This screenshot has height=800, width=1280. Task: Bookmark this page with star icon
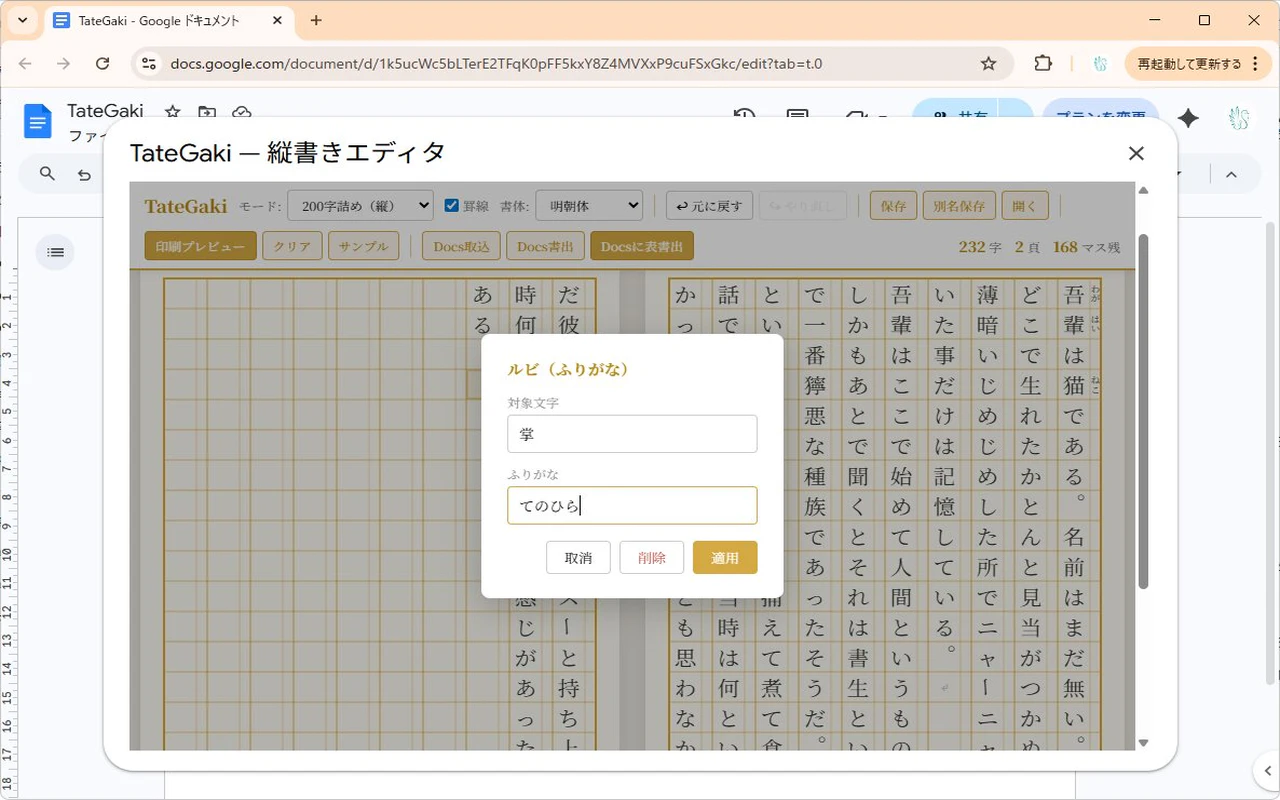click(988, 63)
